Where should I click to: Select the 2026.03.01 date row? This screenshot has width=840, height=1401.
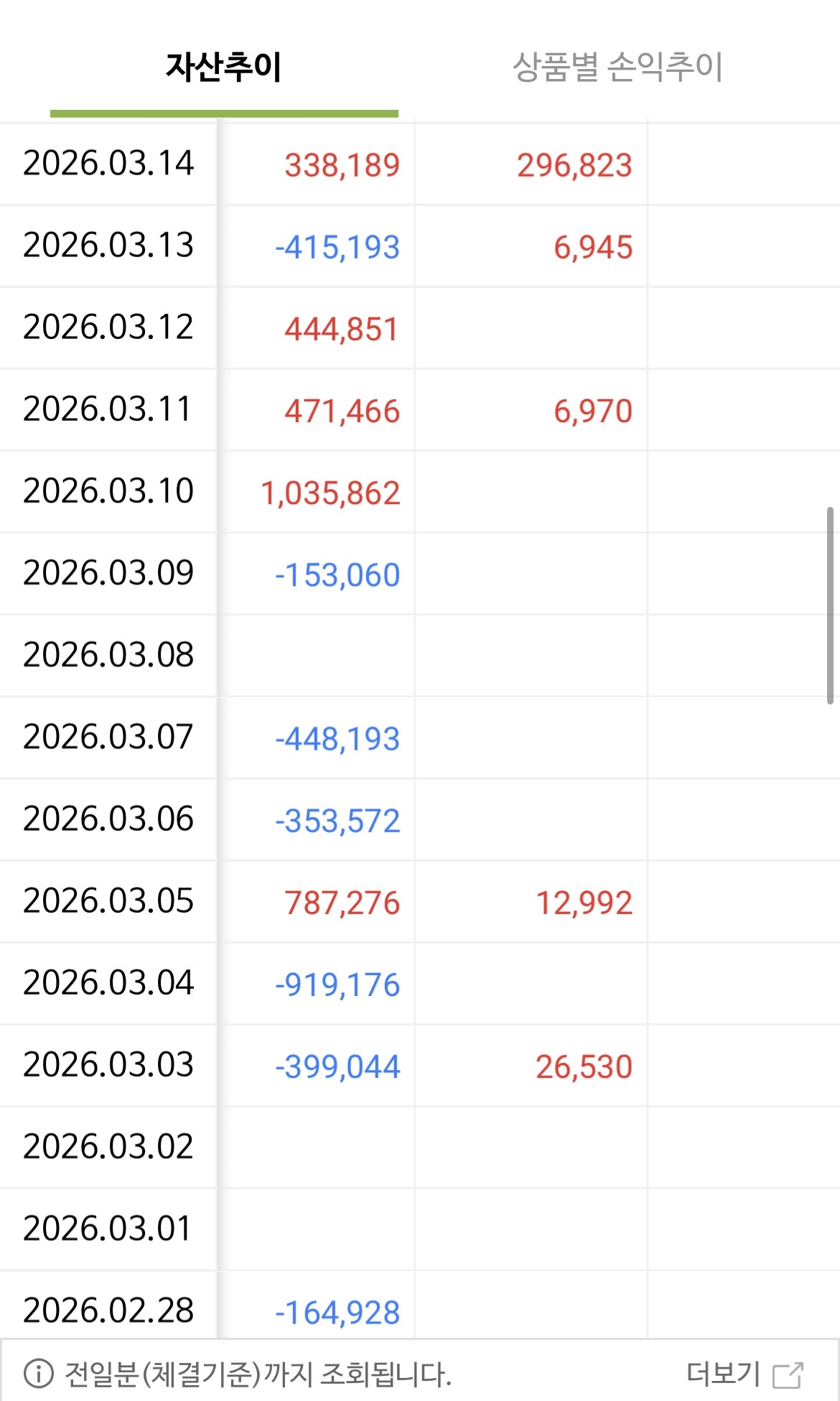(108, 1229)
